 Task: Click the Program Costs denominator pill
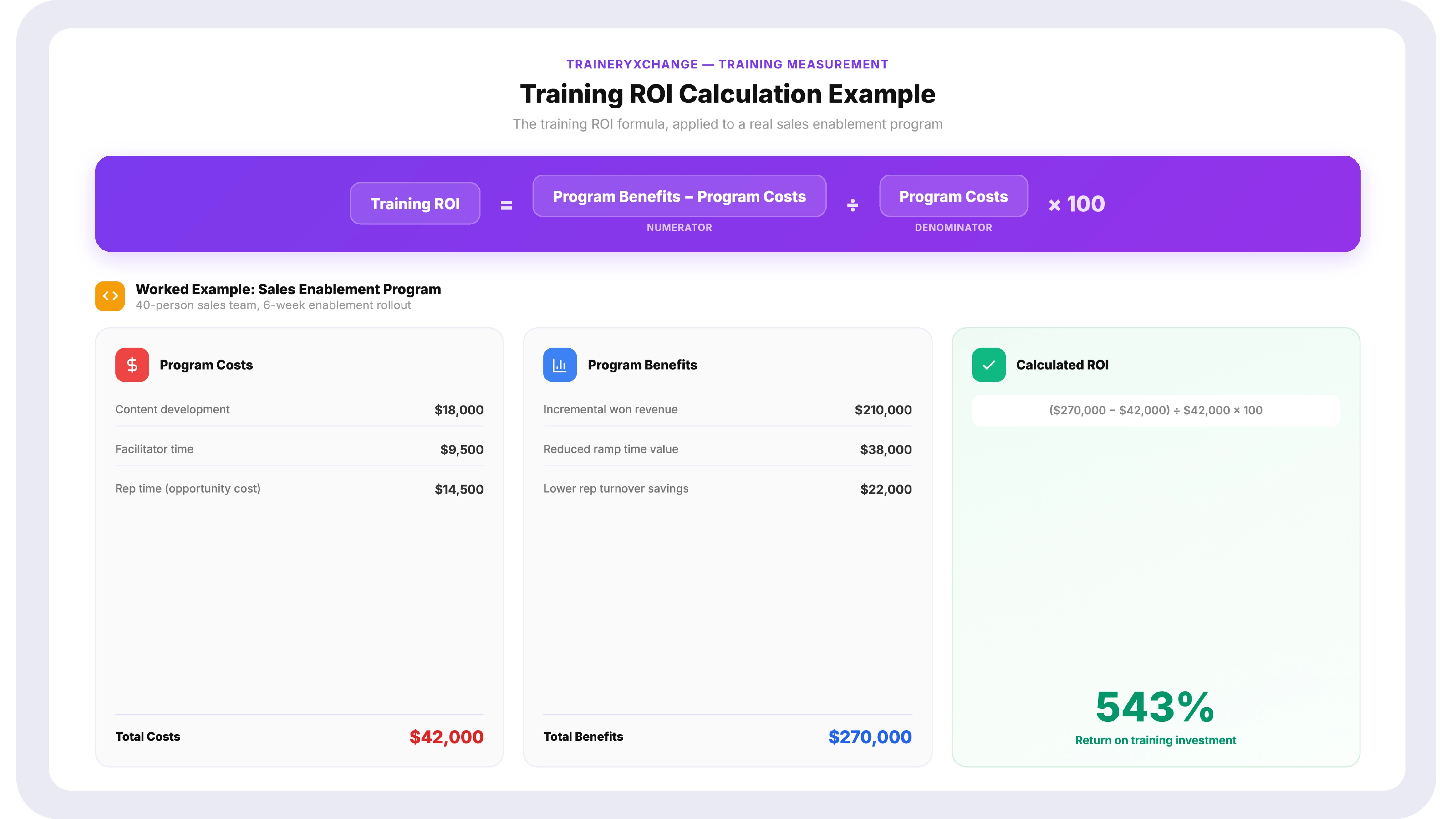point(954,196)
